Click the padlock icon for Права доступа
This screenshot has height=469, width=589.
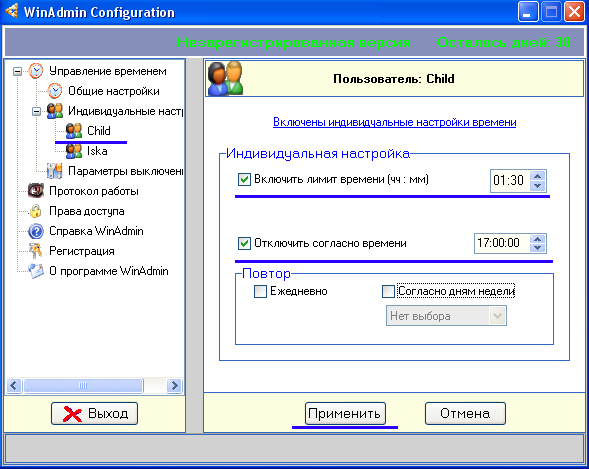[36, 211]
